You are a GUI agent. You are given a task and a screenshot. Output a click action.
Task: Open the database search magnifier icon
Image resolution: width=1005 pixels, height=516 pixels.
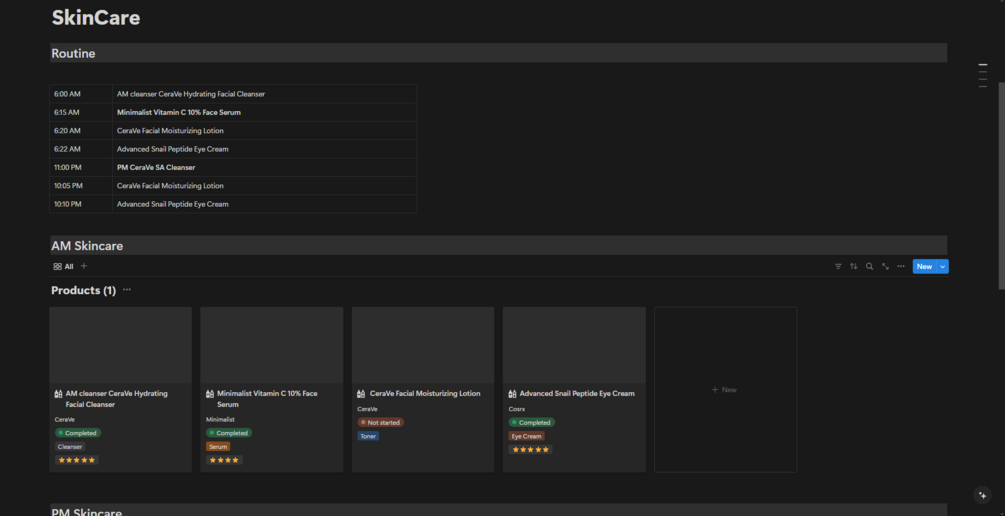[869, 267]
